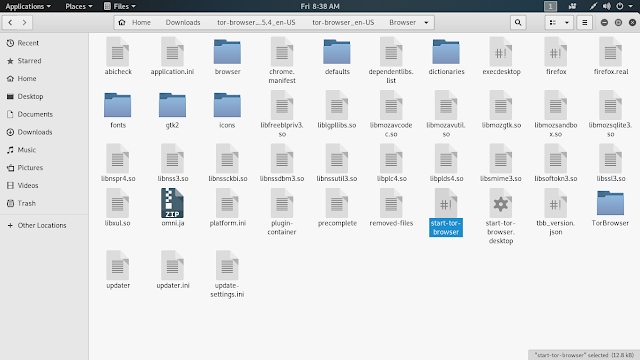Toggle icon/list view mode
The image size is (640, 360).
[553, 22]
